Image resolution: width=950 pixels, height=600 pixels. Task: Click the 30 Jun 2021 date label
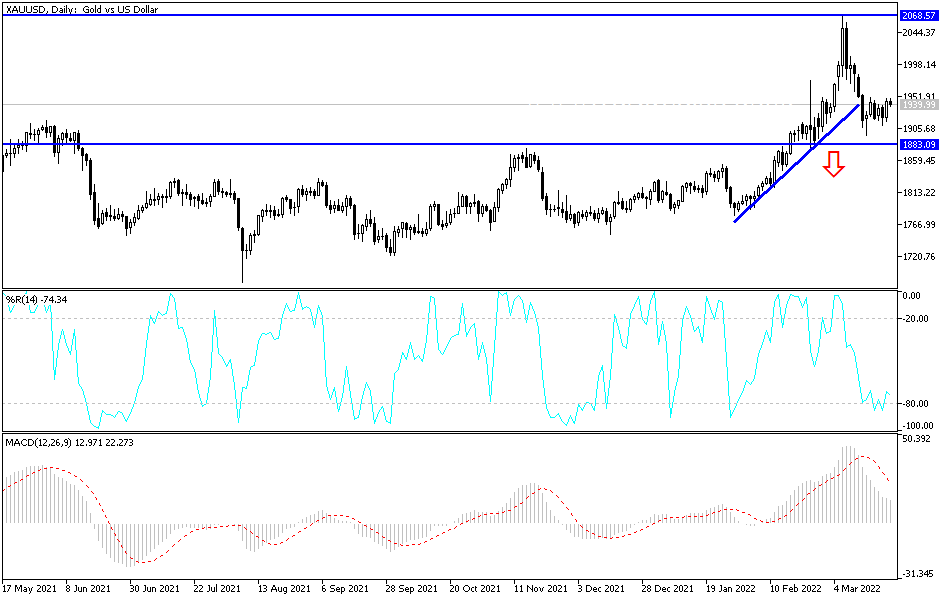154,588
